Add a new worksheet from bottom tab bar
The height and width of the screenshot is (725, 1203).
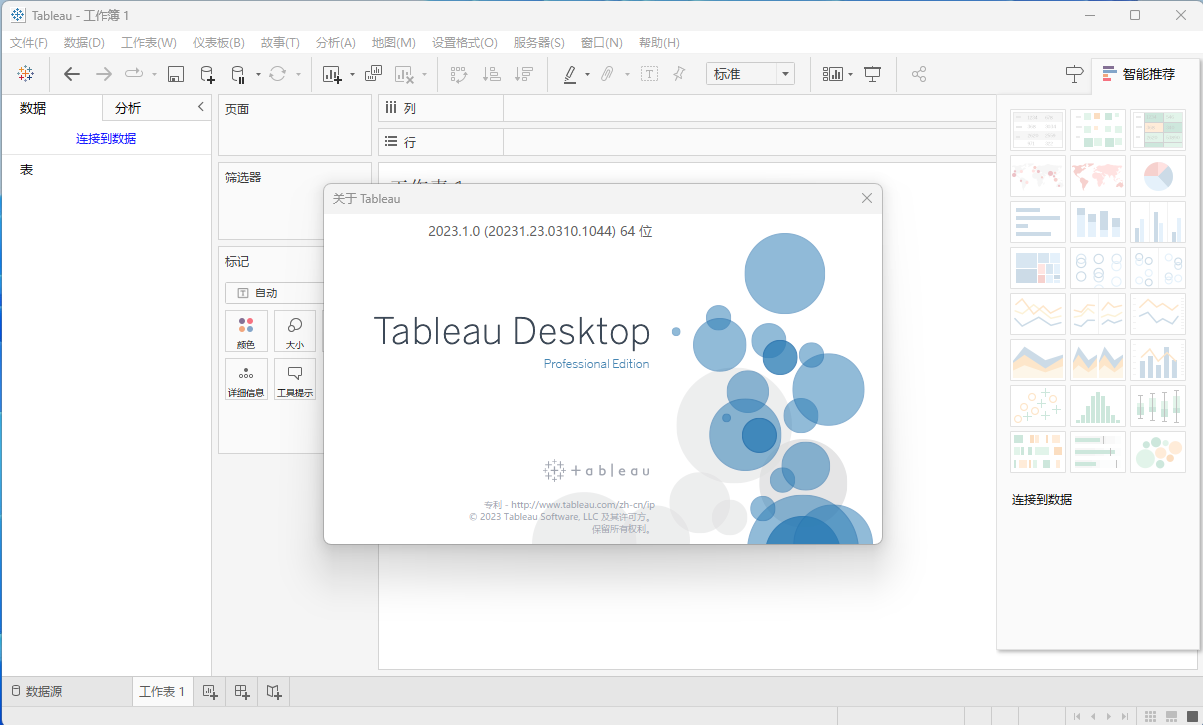tap(210, 691)
